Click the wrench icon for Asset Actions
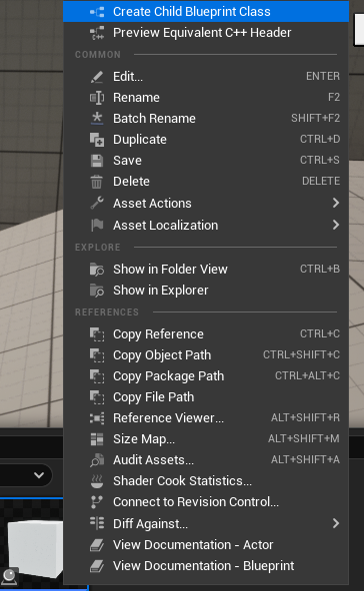This screenshot has width=364, height=591. (x=97, y=203)
